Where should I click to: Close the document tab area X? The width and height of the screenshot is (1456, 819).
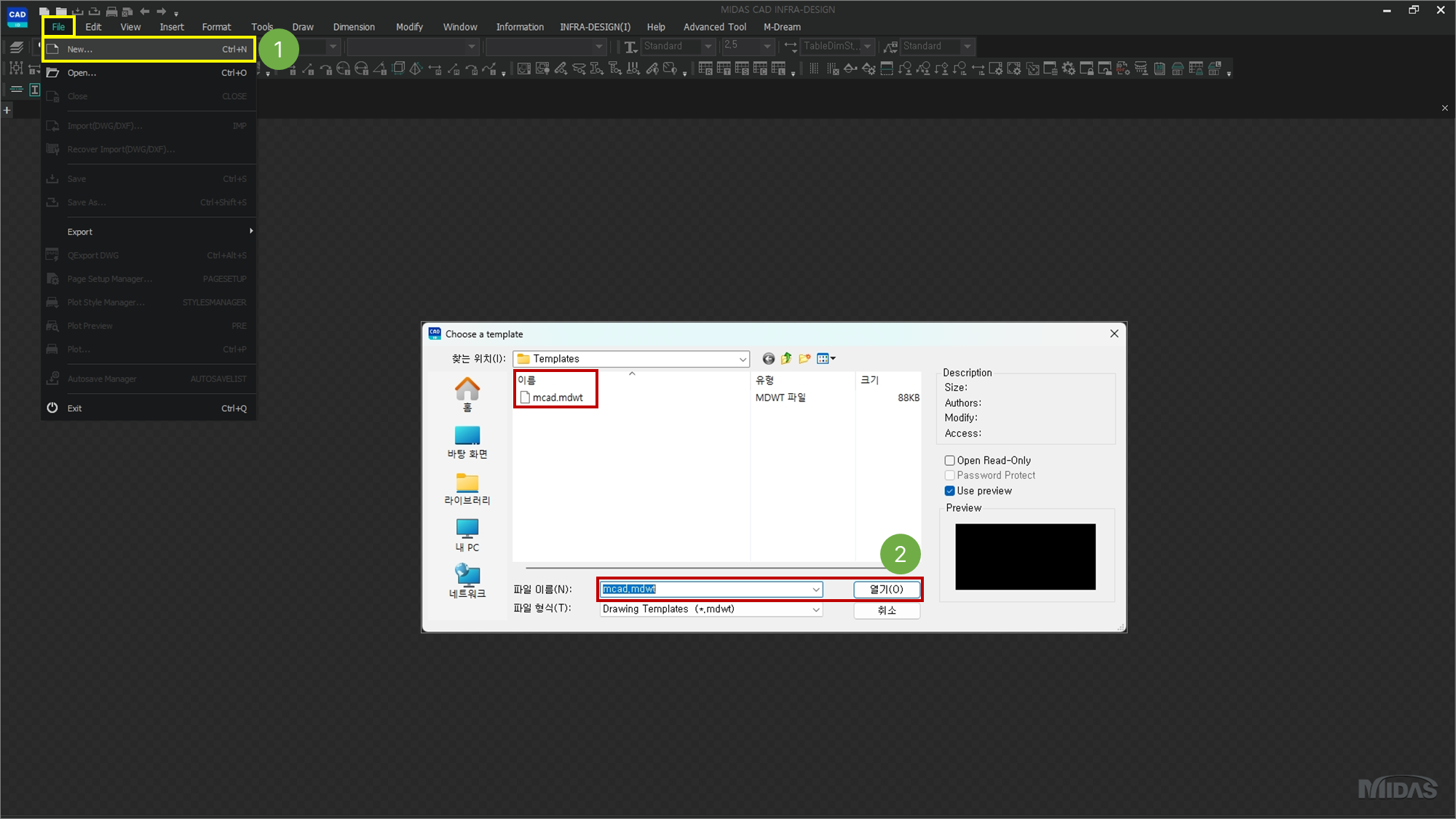click(1444, 108)
